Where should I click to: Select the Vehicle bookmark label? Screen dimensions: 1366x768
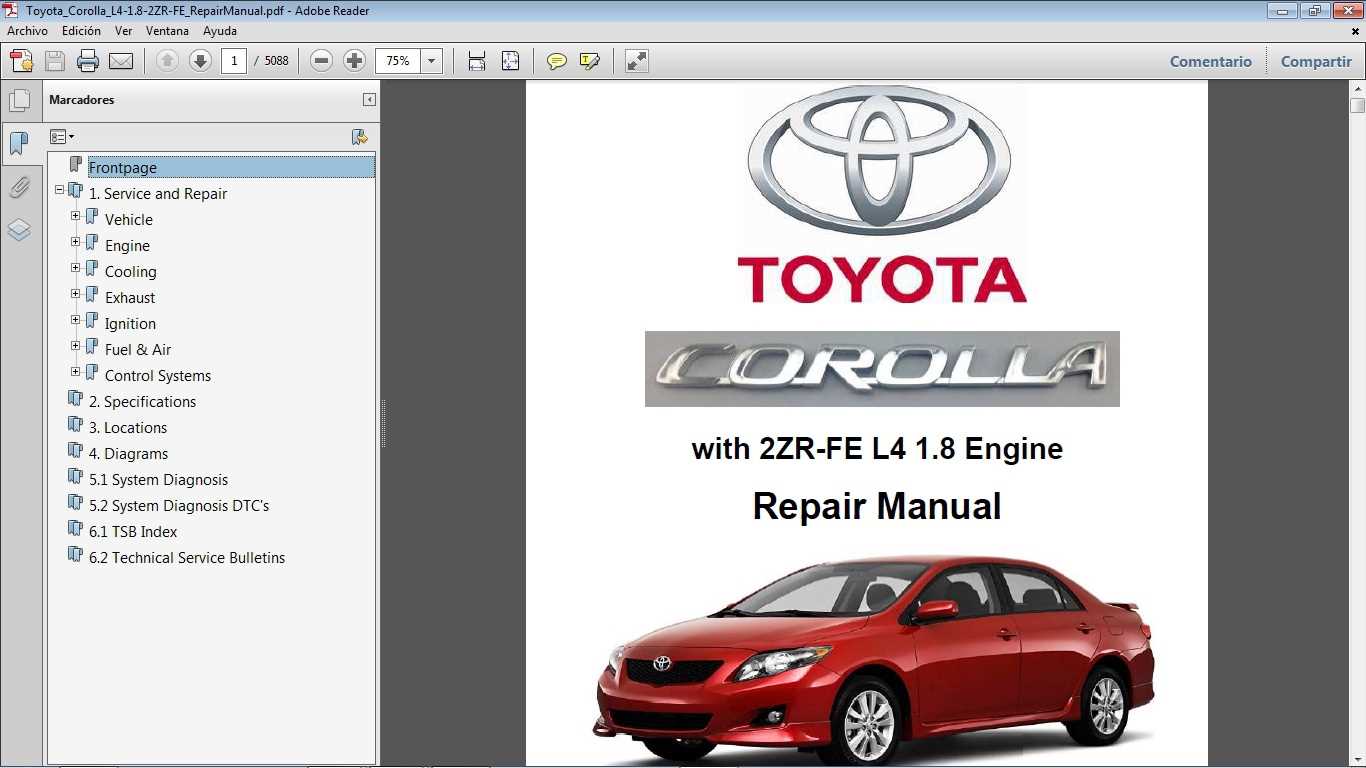click(129, 220)
